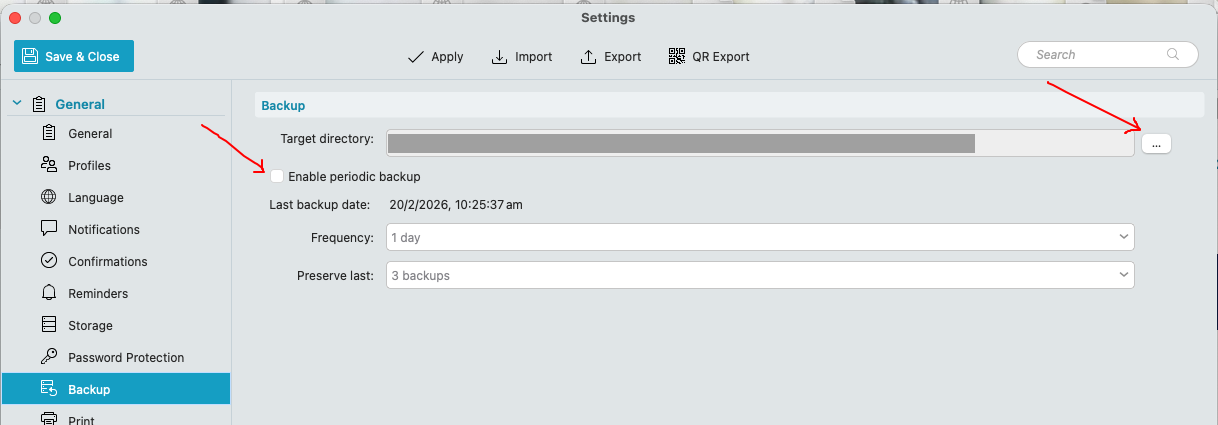Select the Storage icon in sidebar
Image resolution: width=1218 pixels, height=425 pixels.
[49, 325]
